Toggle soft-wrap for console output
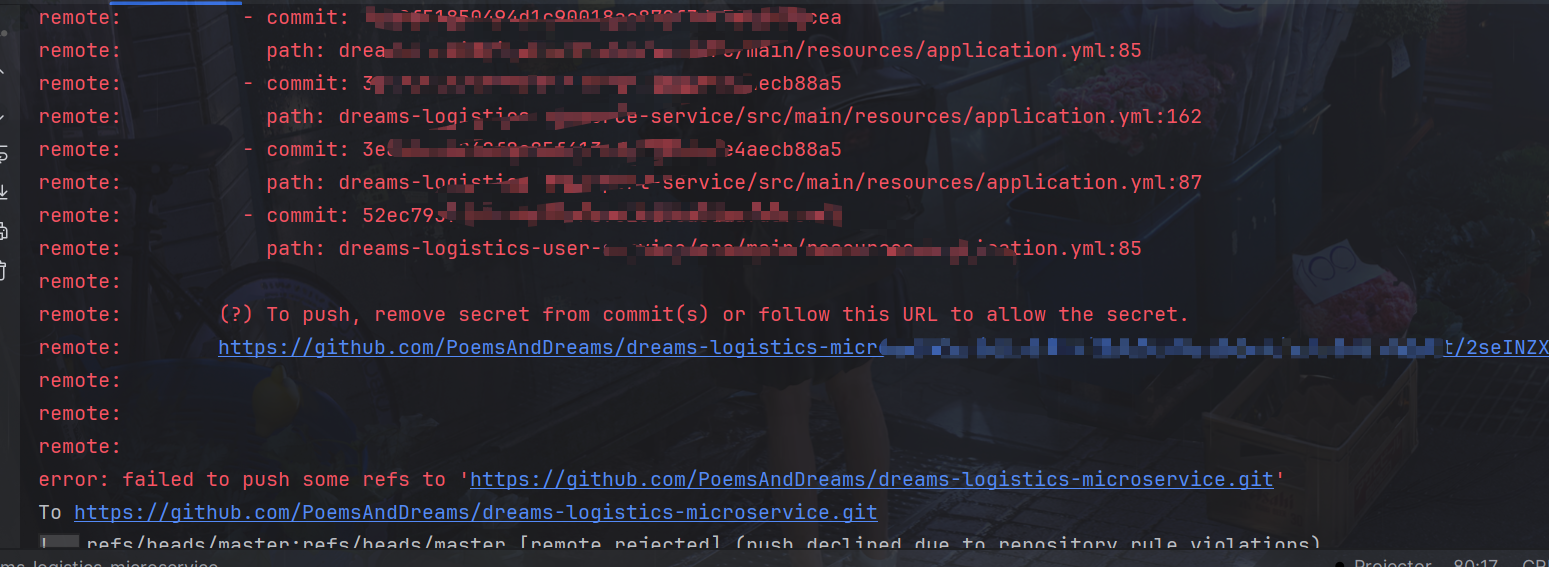Image resolution: width=1549 pixels, height=567 pixels. (x=3, y=153)
